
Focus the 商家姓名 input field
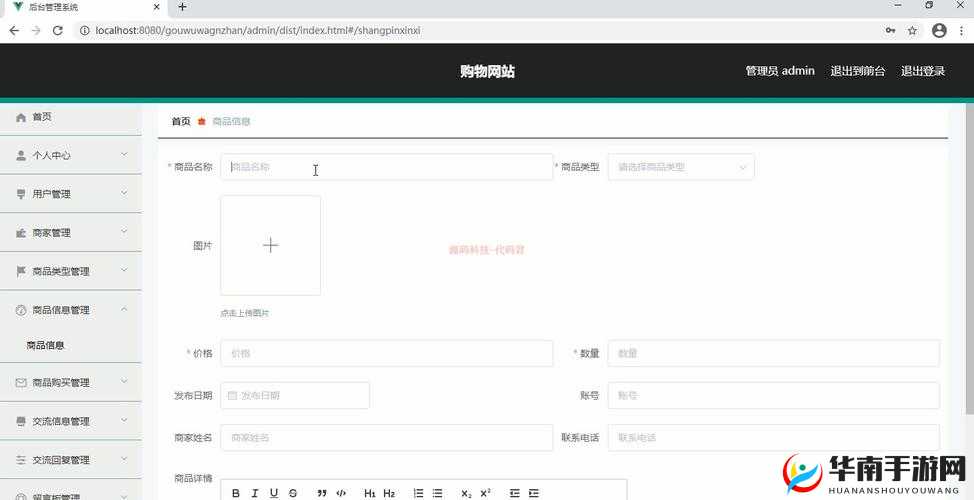point(386,438)
